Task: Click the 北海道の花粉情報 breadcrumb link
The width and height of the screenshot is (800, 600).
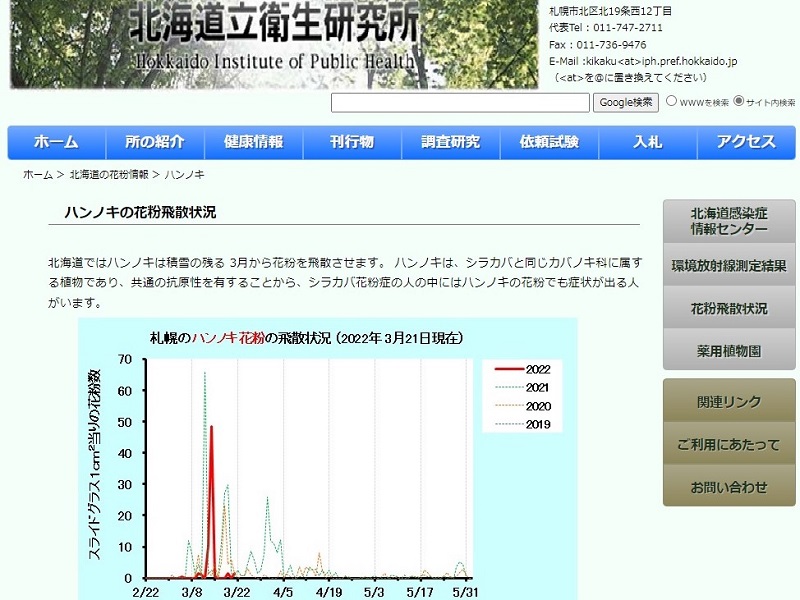Action: 109,174
